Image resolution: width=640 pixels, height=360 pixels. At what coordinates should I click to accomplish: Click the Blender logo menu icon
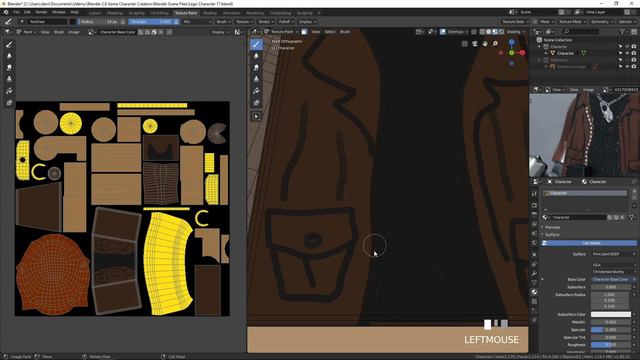click(x=6, y=12)
